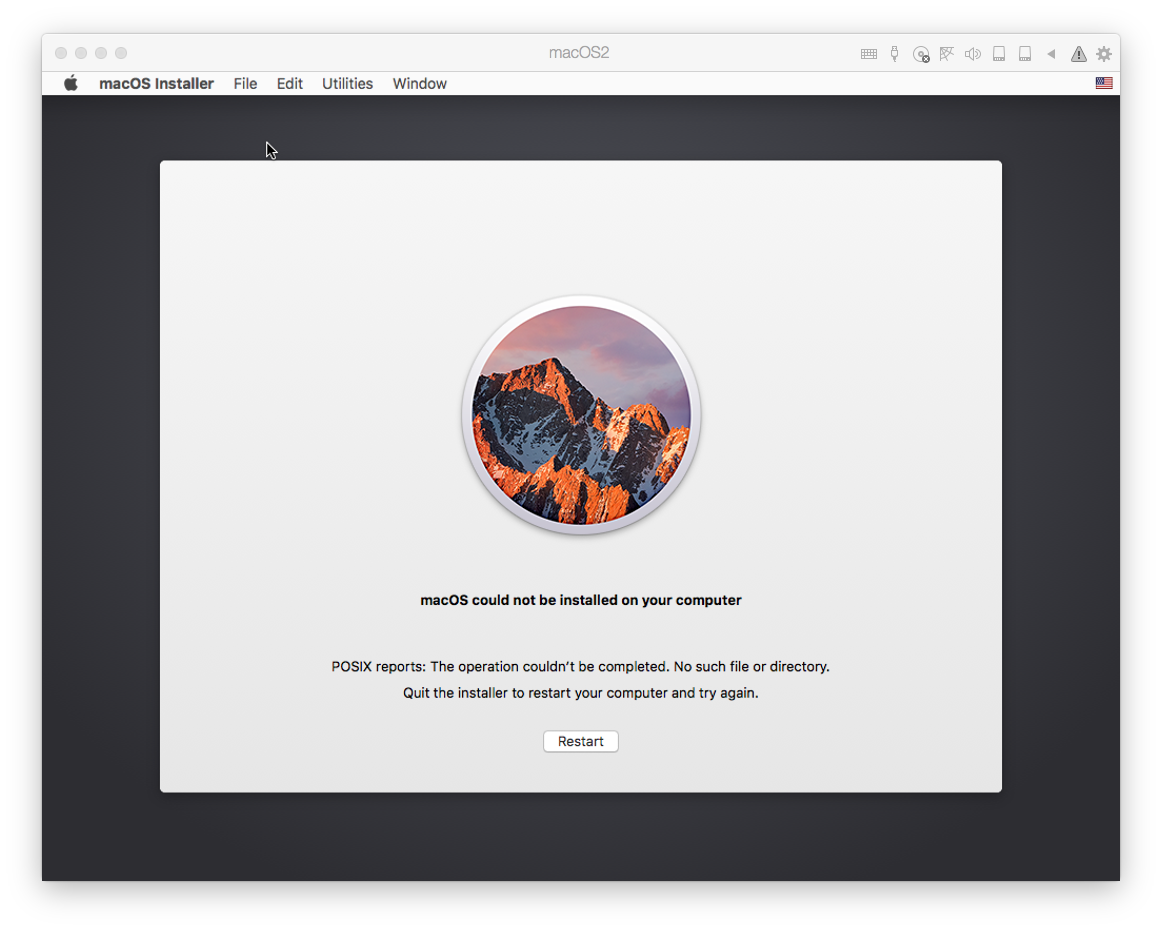Viewport: 1162px width, 931px height.
Task: Click the sound speaker icon
Action: tap(972, 54)
